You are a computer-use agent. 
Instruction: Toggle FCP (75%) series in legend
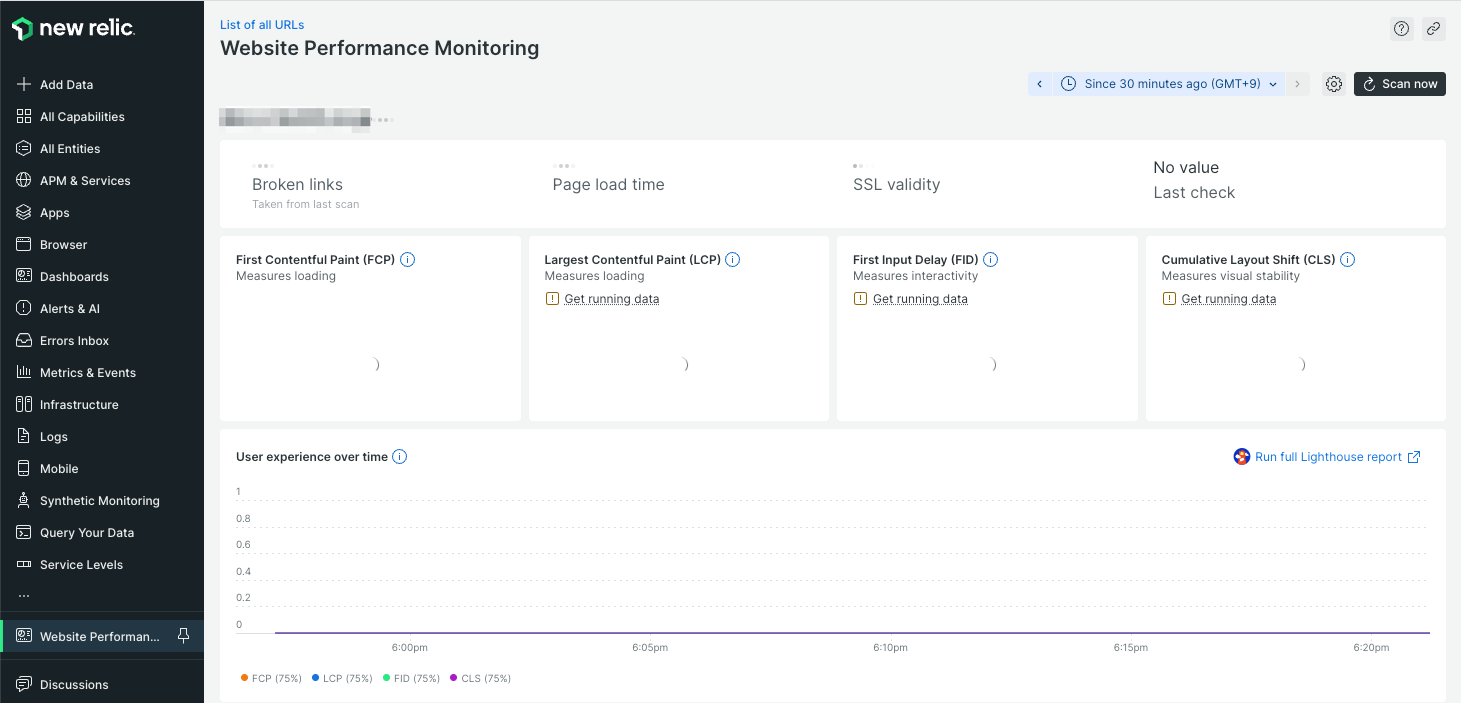(x=271, y=678)
